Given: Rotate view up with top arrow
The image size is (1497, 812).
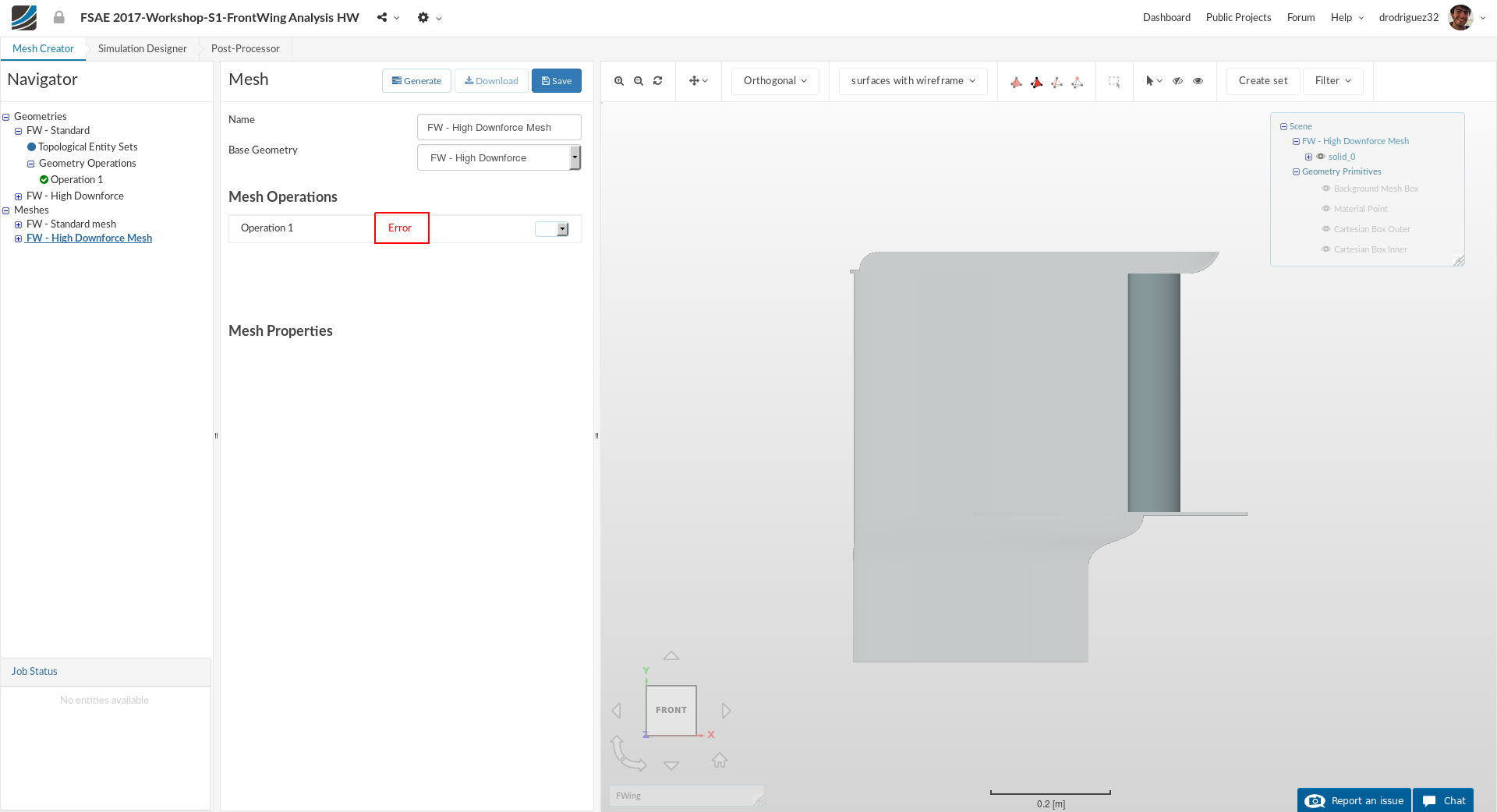Looking at the screenshot, I should [x=671, y=656].
